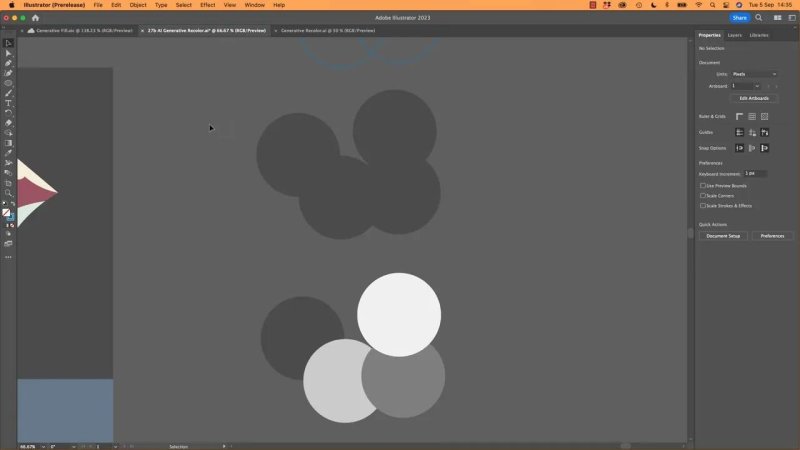This screenshot has height=450, width=800.
Task: Open macOS Control Center icon
Action: (x=726, y=5)
